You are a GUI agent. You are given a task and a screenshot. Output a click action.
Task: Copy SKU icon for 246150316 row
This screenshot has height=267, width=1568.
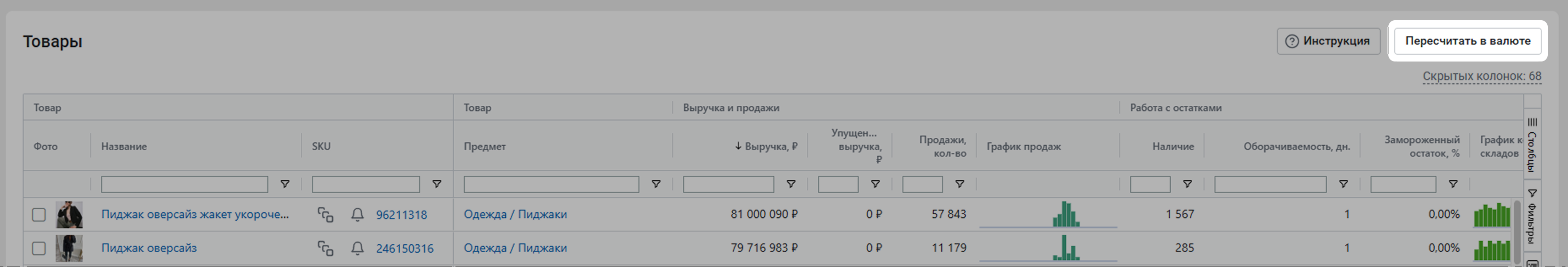click(325, 248)
